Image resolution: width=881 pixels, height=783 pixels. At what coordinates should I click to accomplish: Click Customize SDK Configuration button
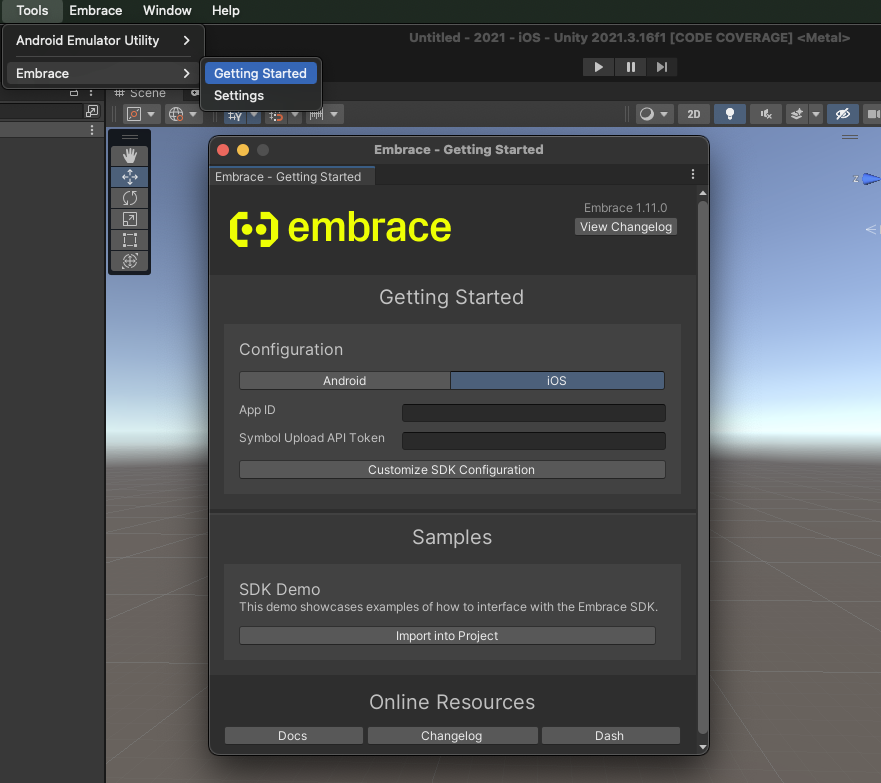point(452,470)
